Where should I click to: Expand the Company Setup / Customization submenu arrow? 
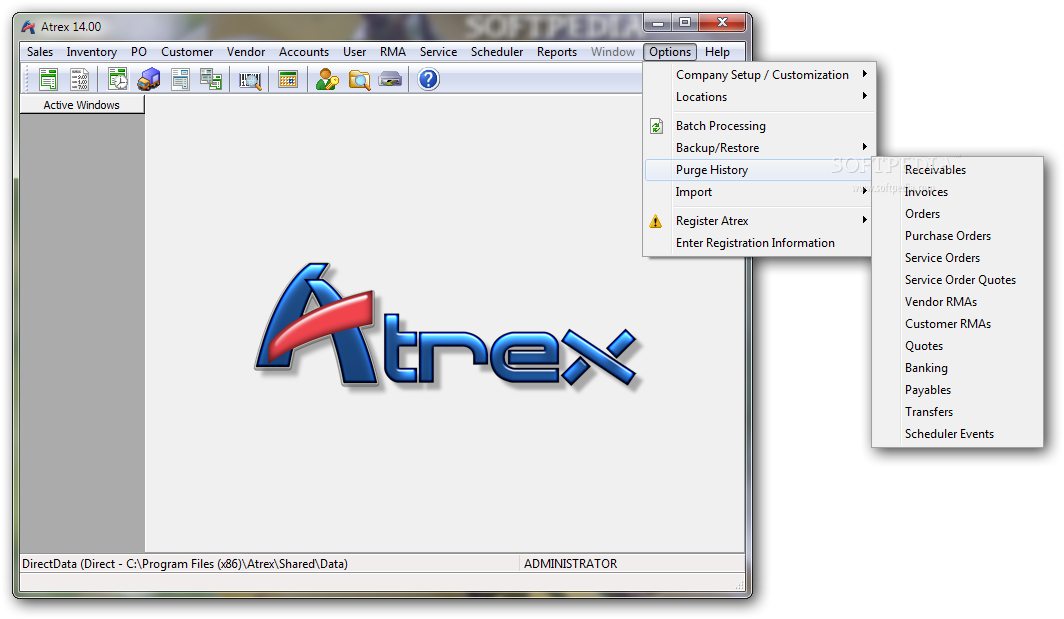tap(864, 74)
